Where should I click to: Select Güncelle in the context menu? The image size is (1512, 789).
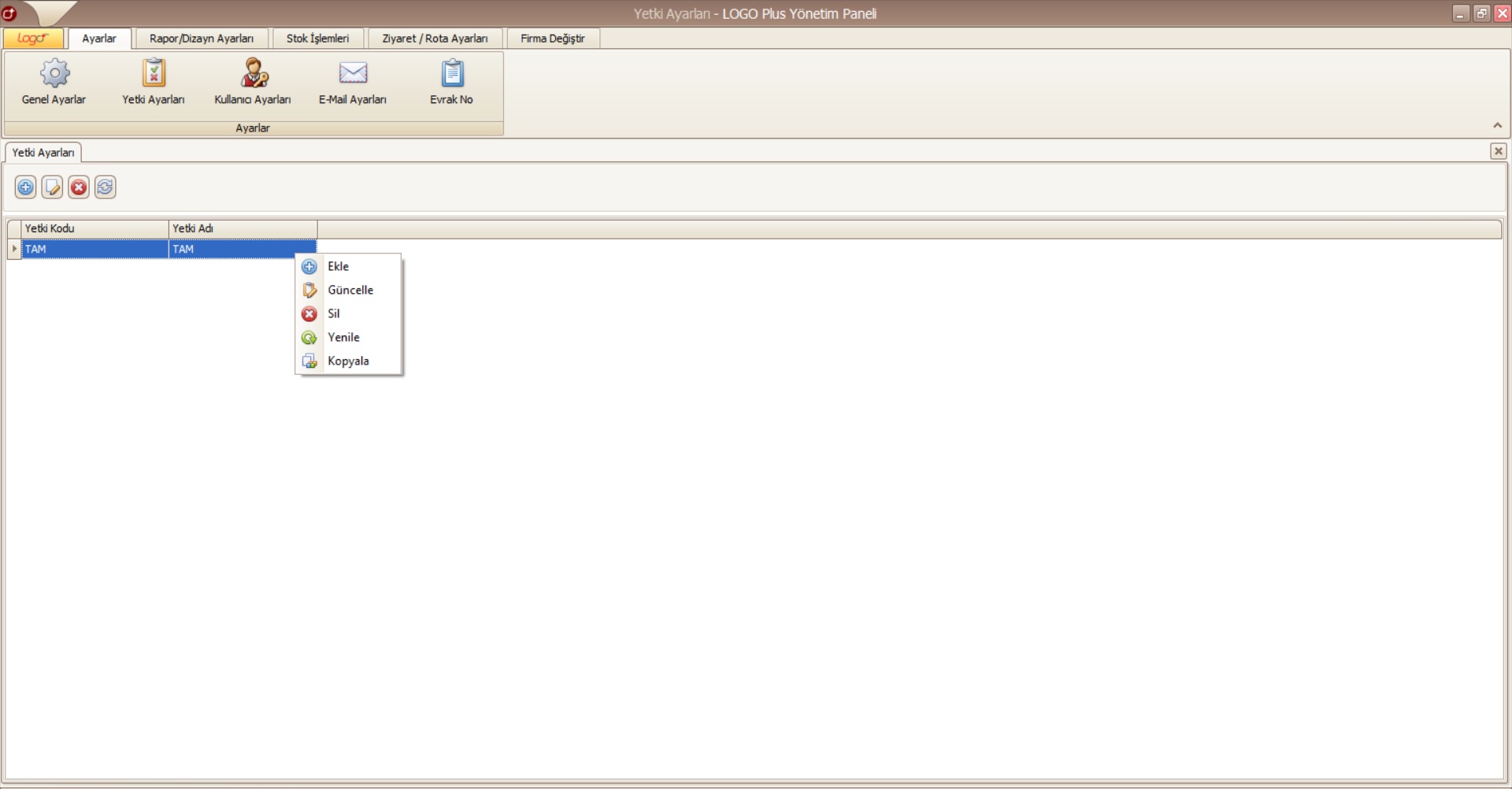[350, 291]
